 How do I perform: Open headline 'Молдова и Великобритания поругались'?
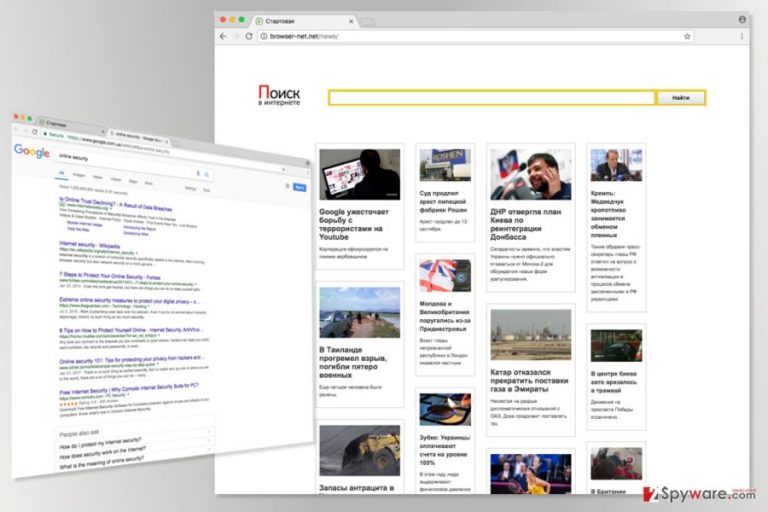click(x=445, y=316)
